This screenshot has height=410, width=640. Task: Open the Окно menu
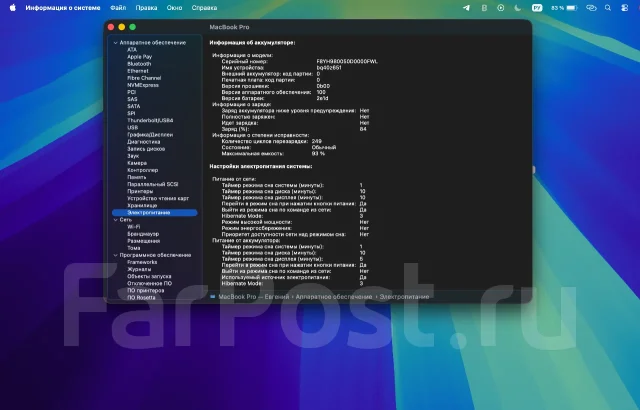coord(174,8)
